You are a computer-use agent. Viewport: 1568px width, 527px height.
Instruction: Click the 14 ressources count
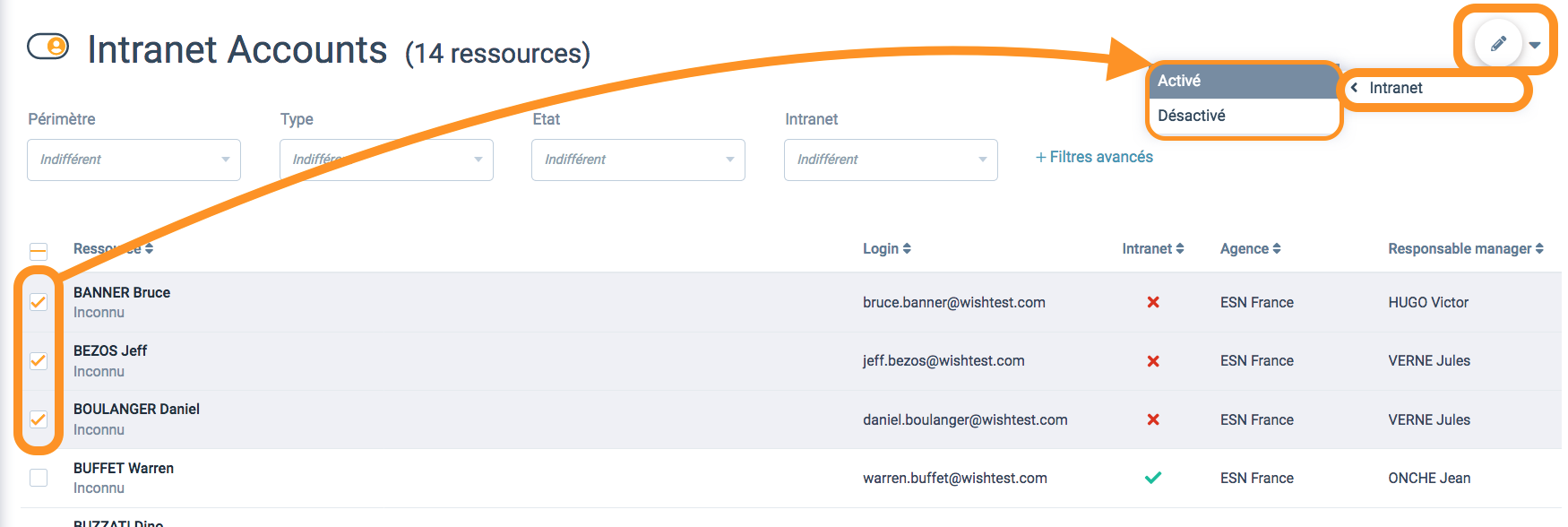[497, 54]
